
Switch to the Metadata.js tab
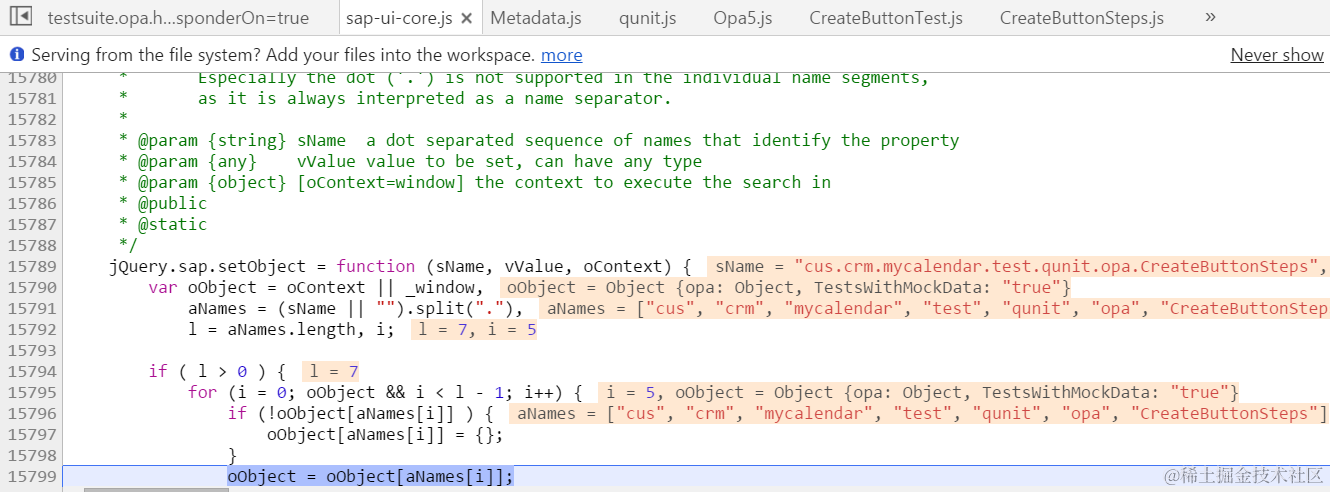535,18
